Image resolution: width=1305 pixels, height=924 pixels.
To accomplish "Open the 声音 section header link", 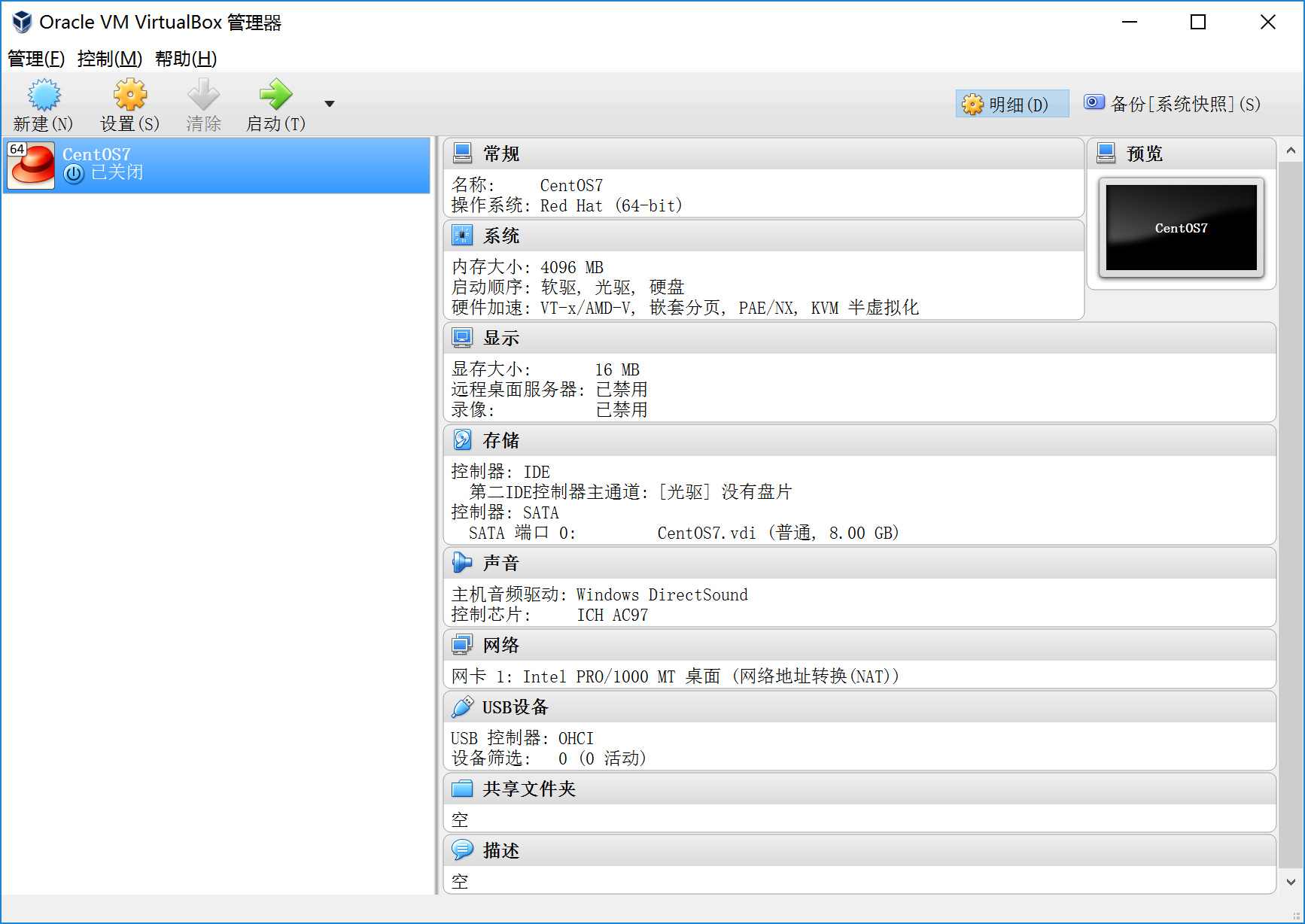I will coord(501,563).
